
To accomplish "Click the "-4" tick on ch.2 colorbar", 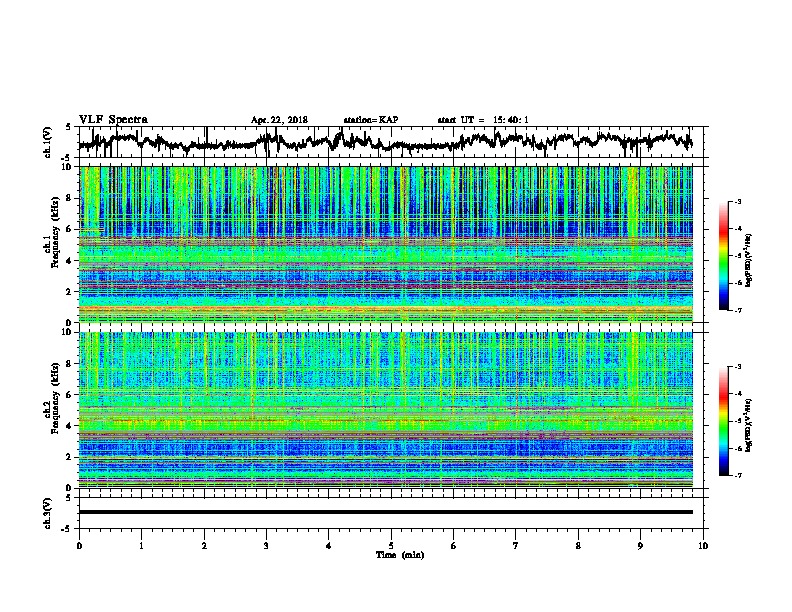I will tap(737, 394).
